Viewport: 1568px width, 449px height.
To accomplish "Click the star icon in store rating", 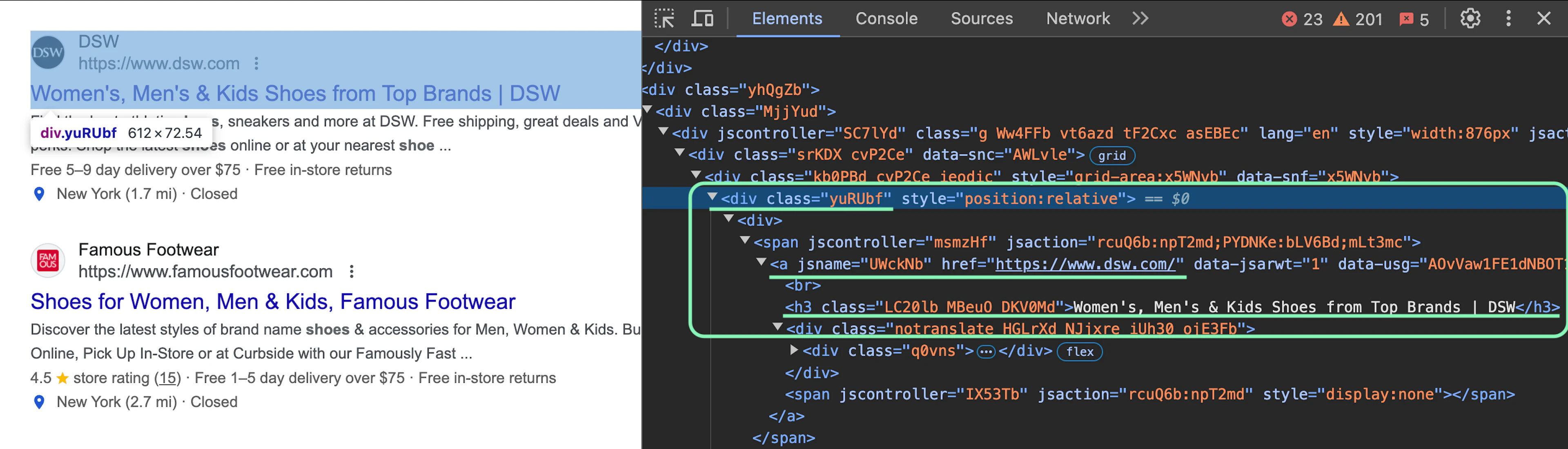I will click(x=62, y=378).
